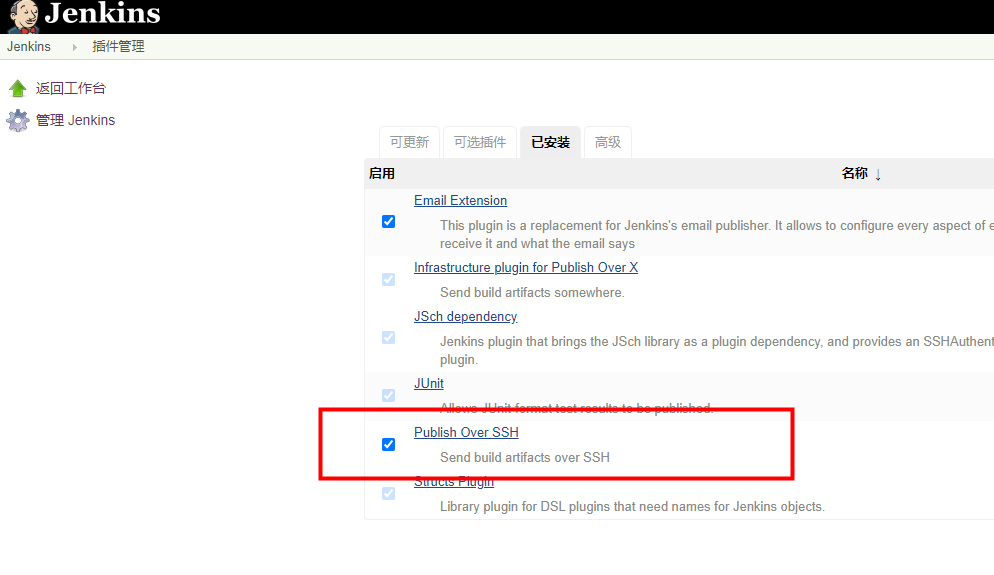Click the 管理 Jenkins sidebar link
Screen dimensions: 994x575
coord(75,120)
